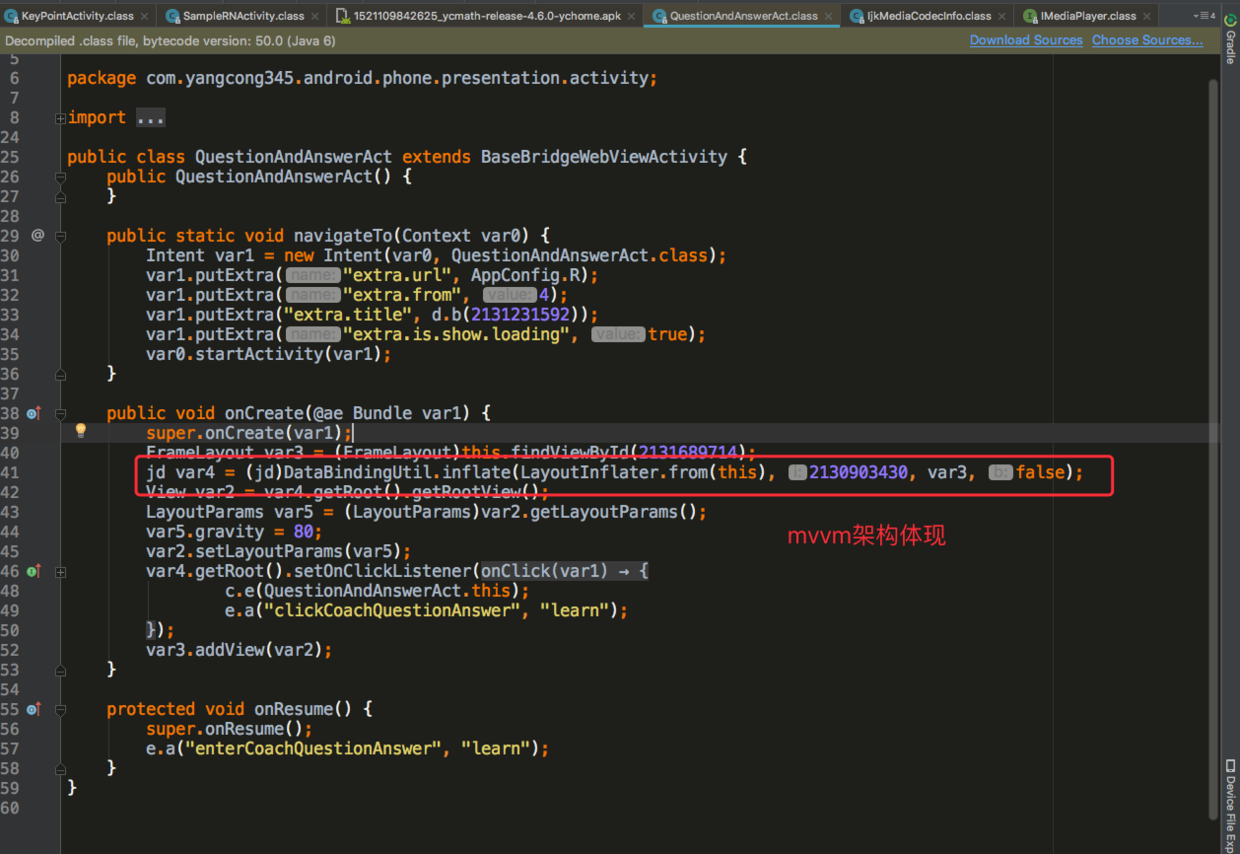
Task: Click the LayoutInflater.from(this) call
Action: pyautogui.click(x=643, y=472)
